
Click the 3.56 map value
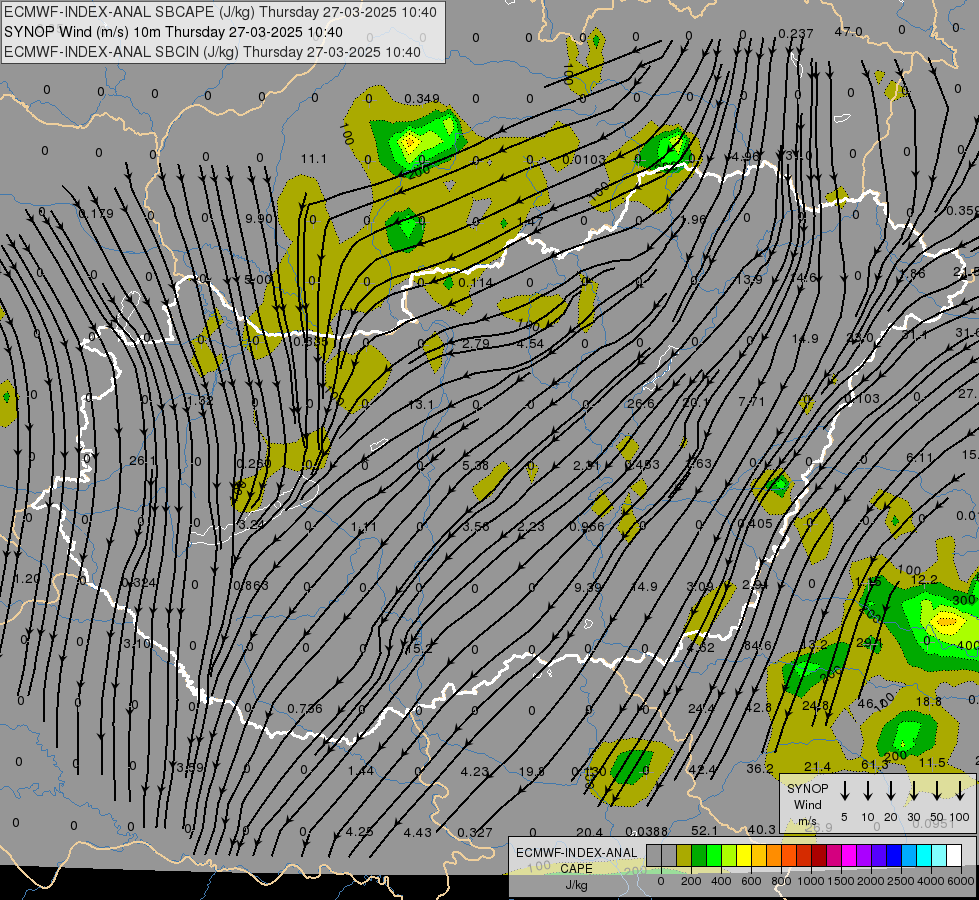[x=476, y=527]
